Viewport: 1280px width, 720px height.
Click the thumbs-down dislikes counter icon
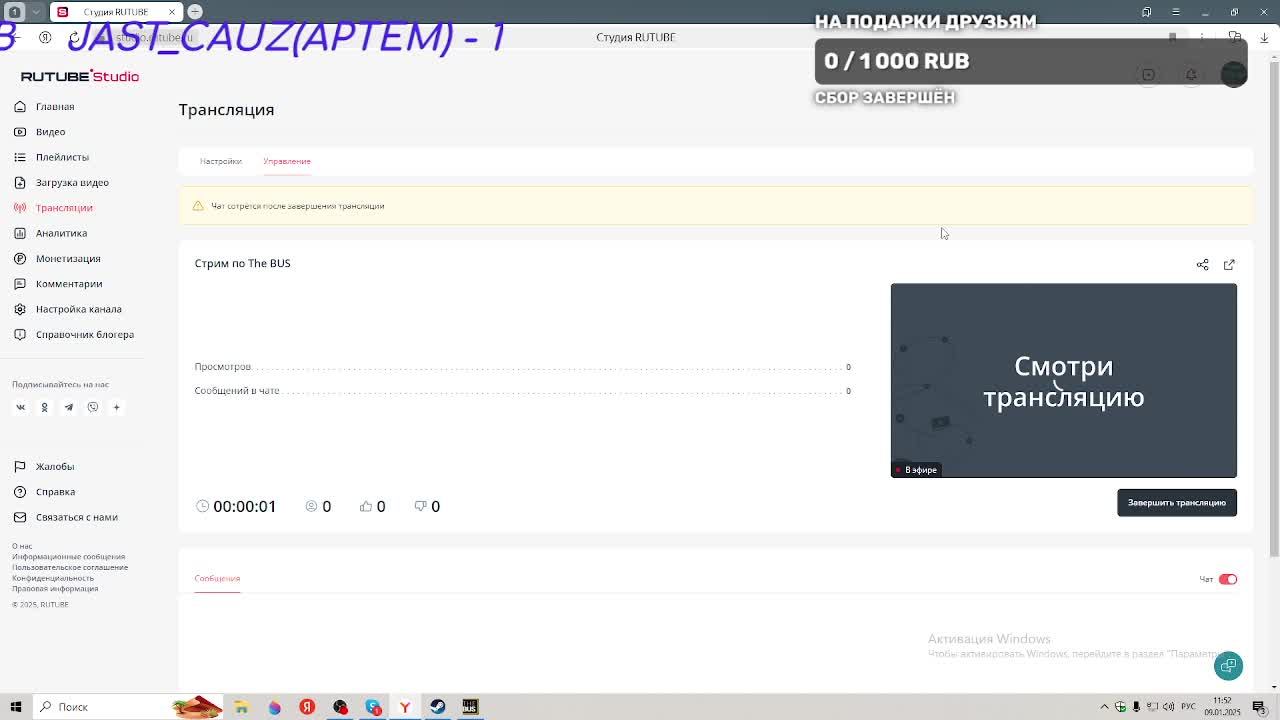(x=420, y=506)
